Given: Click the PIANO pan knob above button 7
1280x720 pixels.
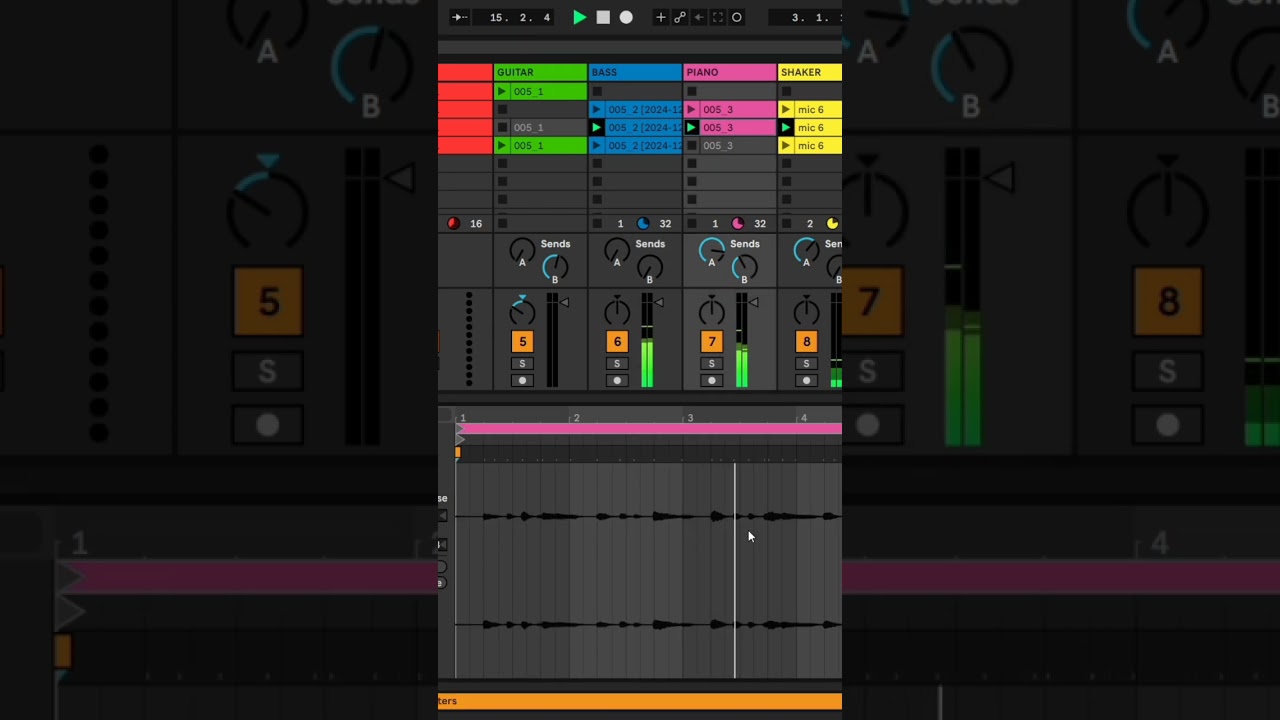Looking at the screenshot, I should click(x=711, y=311).
